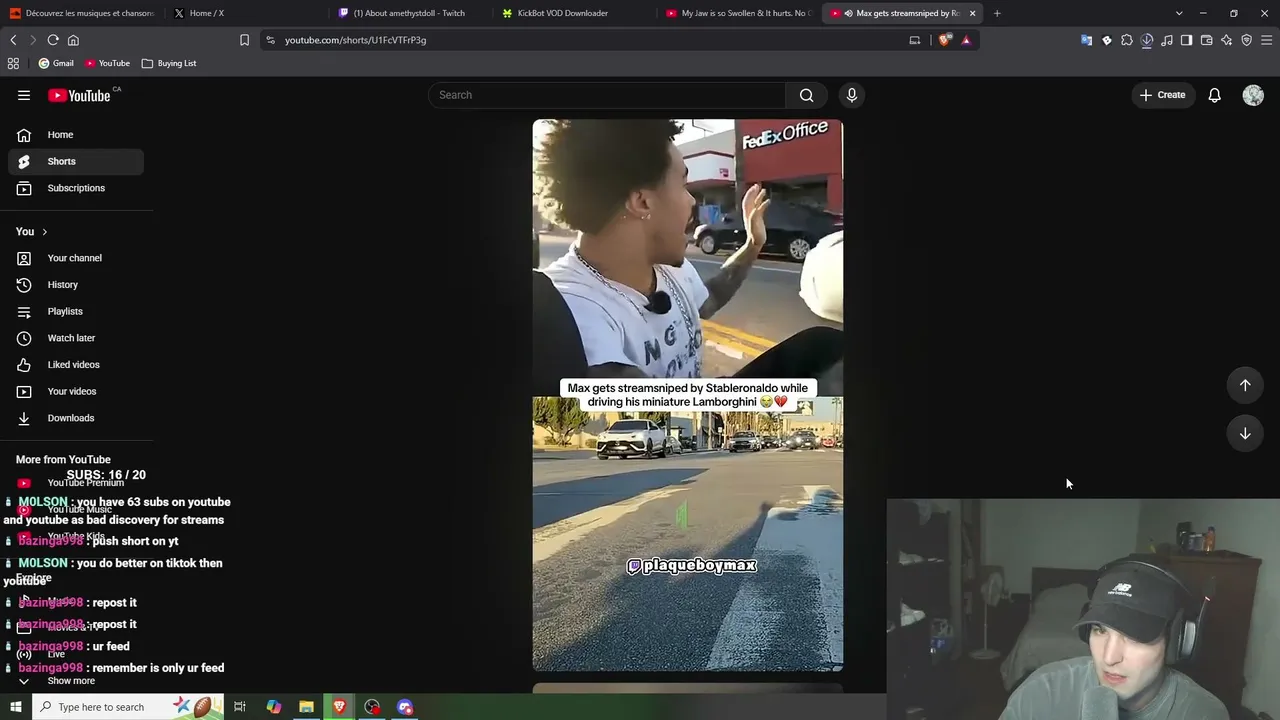Screen dimensions: 1280x720
Task: Go to Home in sidebar
Action: point(76,135)
